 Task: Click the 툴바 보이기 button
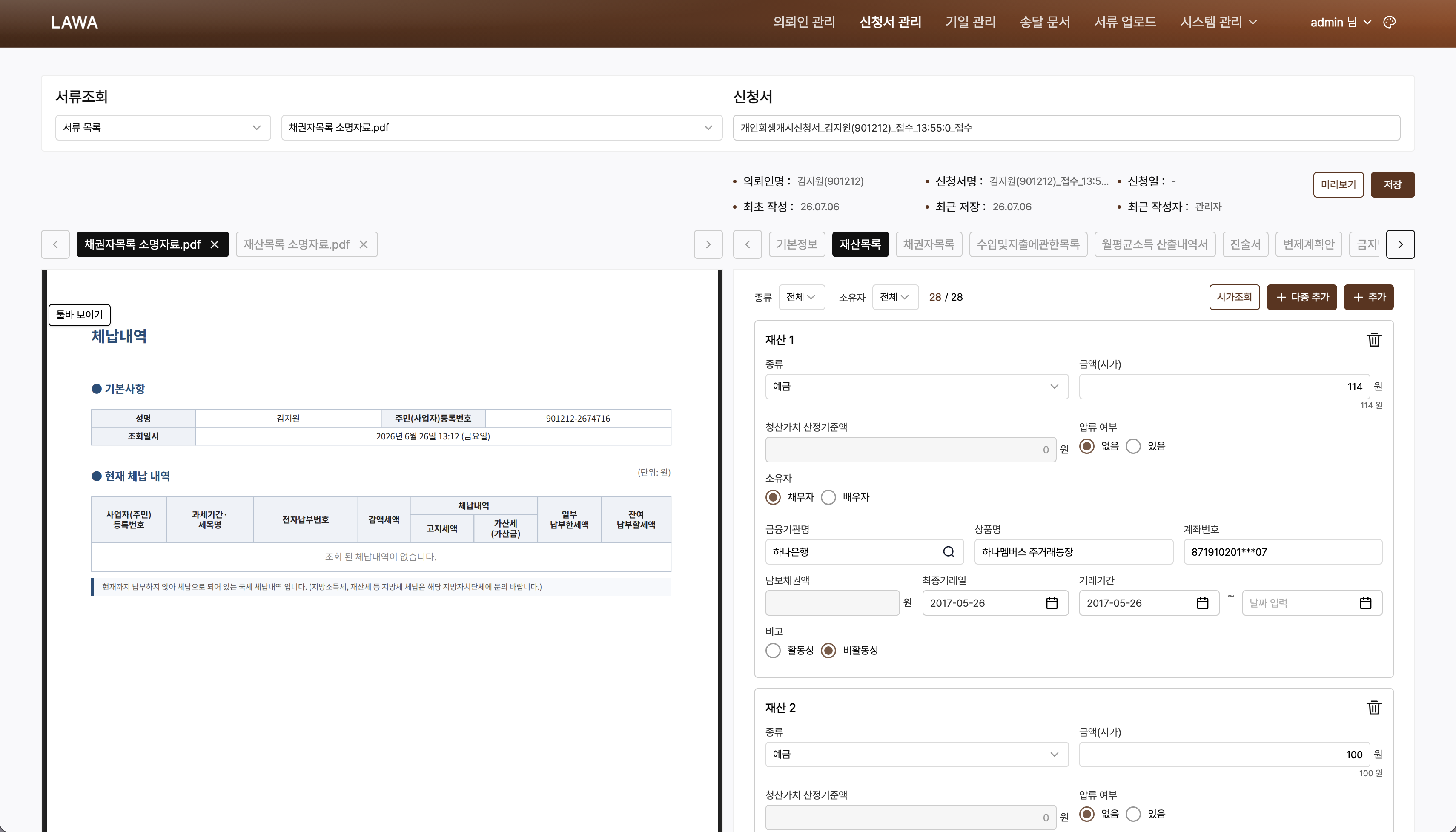[x=79, y=315]
